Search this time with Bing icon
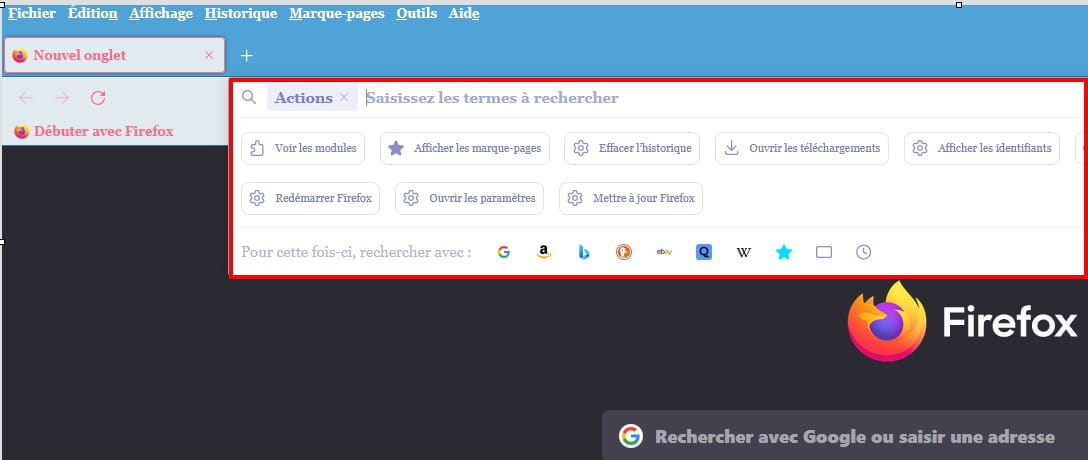The image size is (1088, 460). click(584, 253)
